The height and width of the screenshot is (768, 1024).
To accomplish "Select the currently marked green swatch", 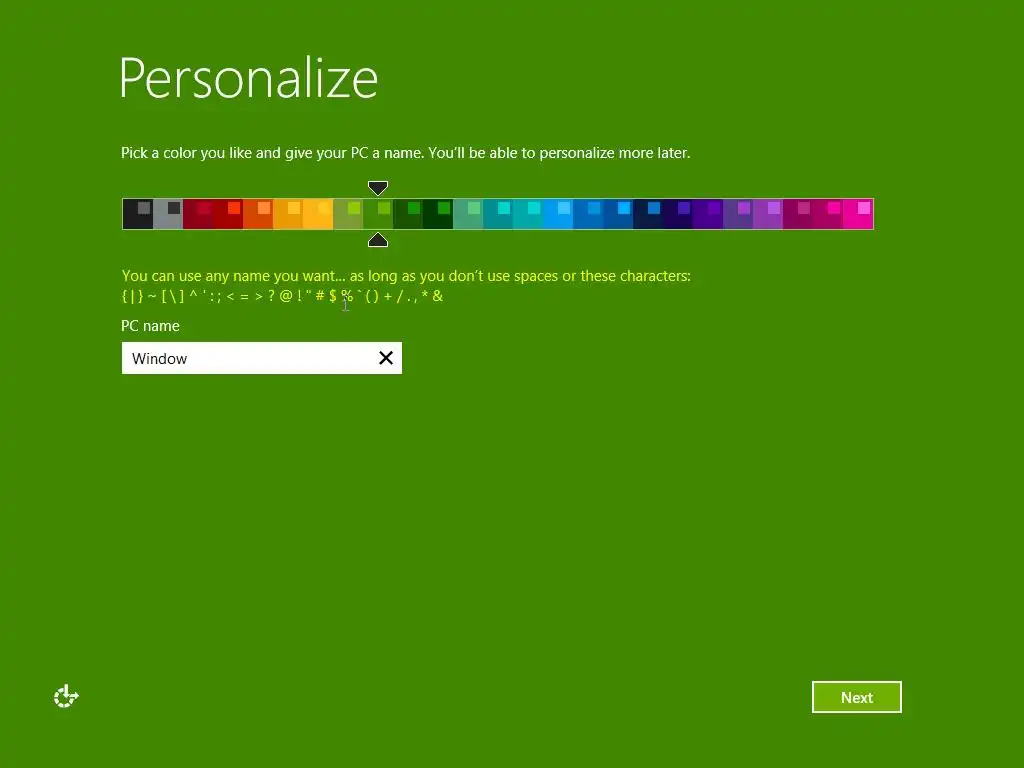I will point(378,214).
